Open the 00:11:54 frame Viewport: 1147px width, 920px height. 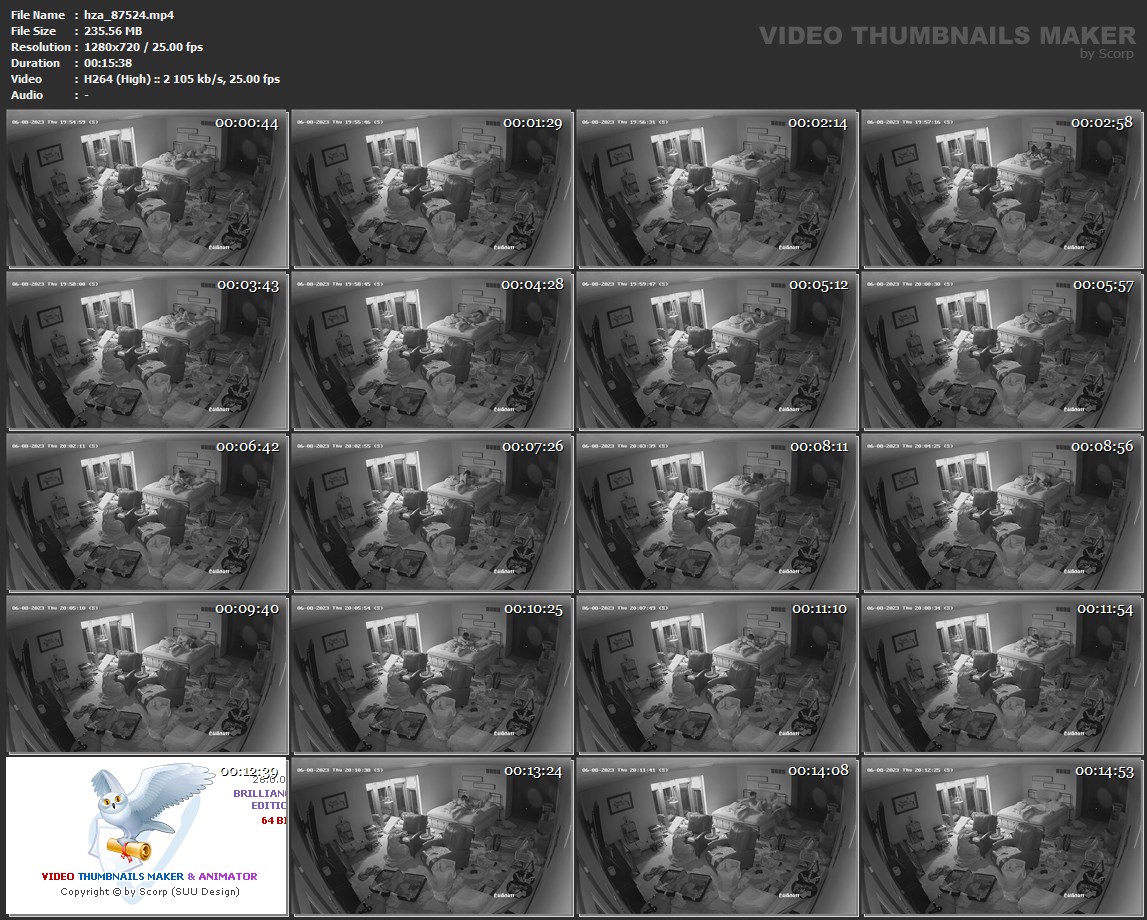pos(1001,674)
